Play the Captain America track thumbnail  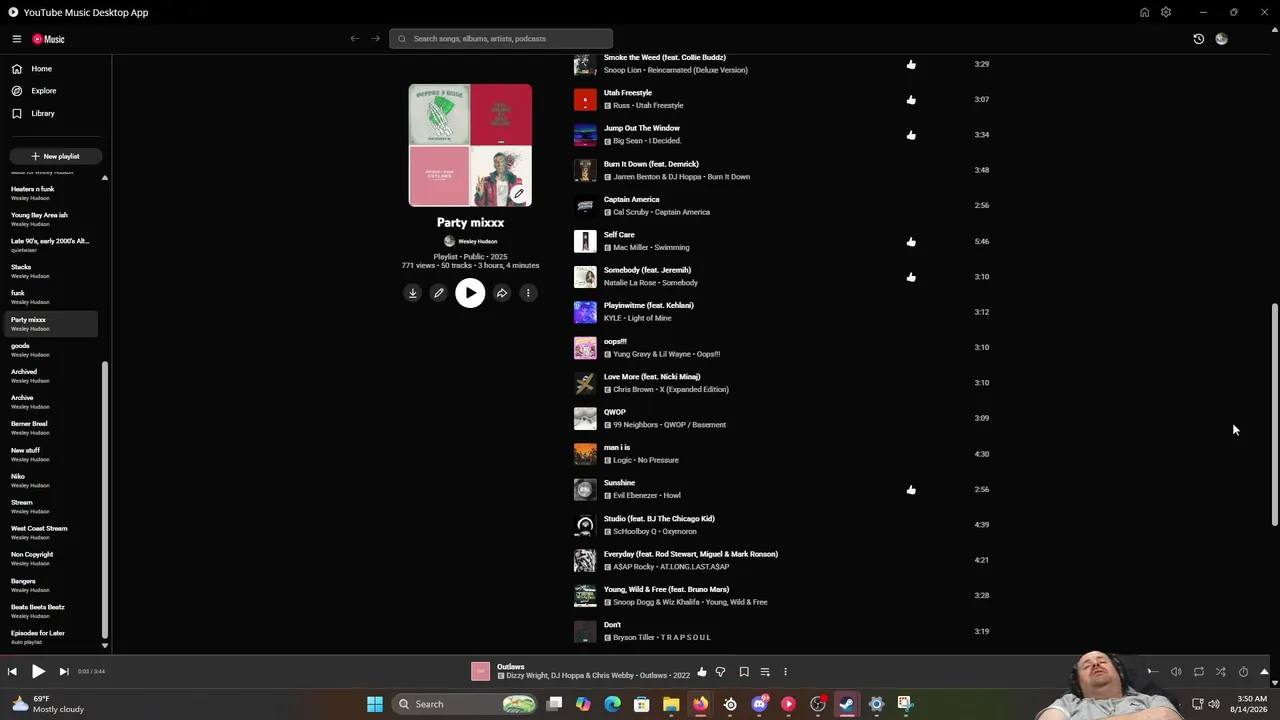[585, 206]
